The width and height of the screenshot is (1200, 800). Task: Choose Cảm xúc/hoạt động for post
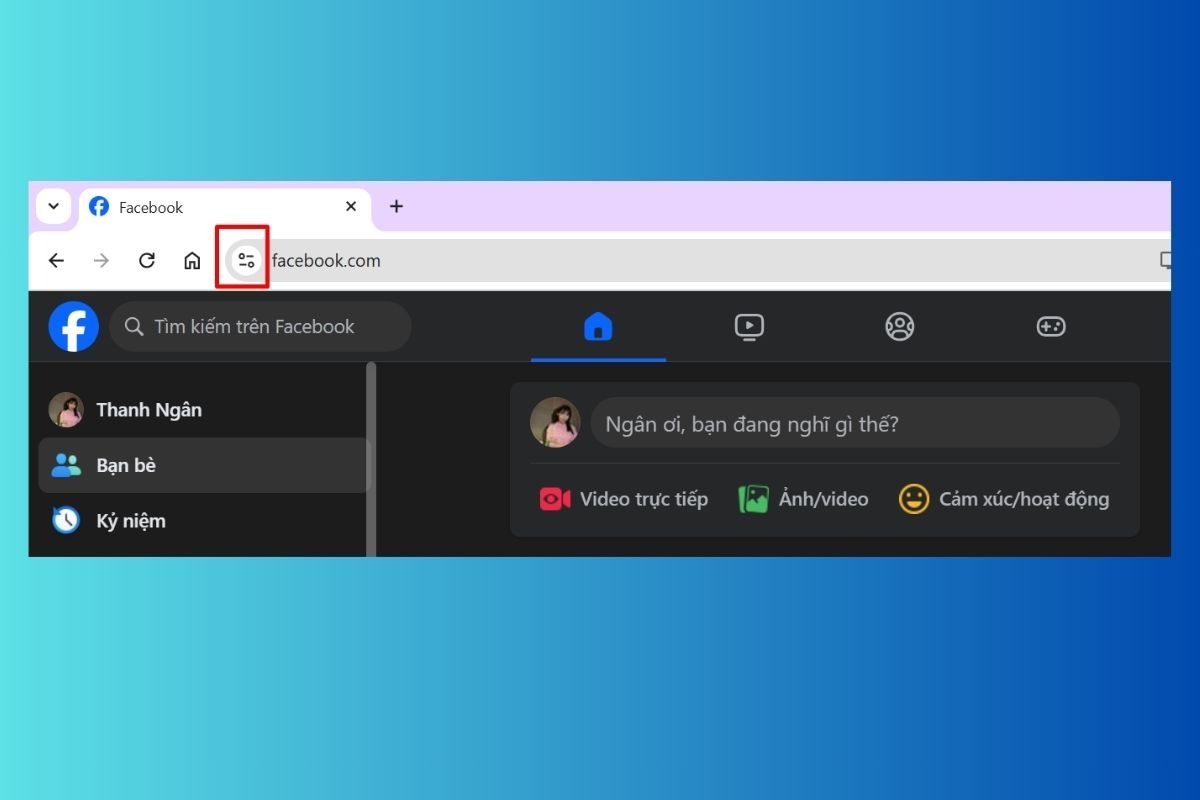coord(1004,499)
